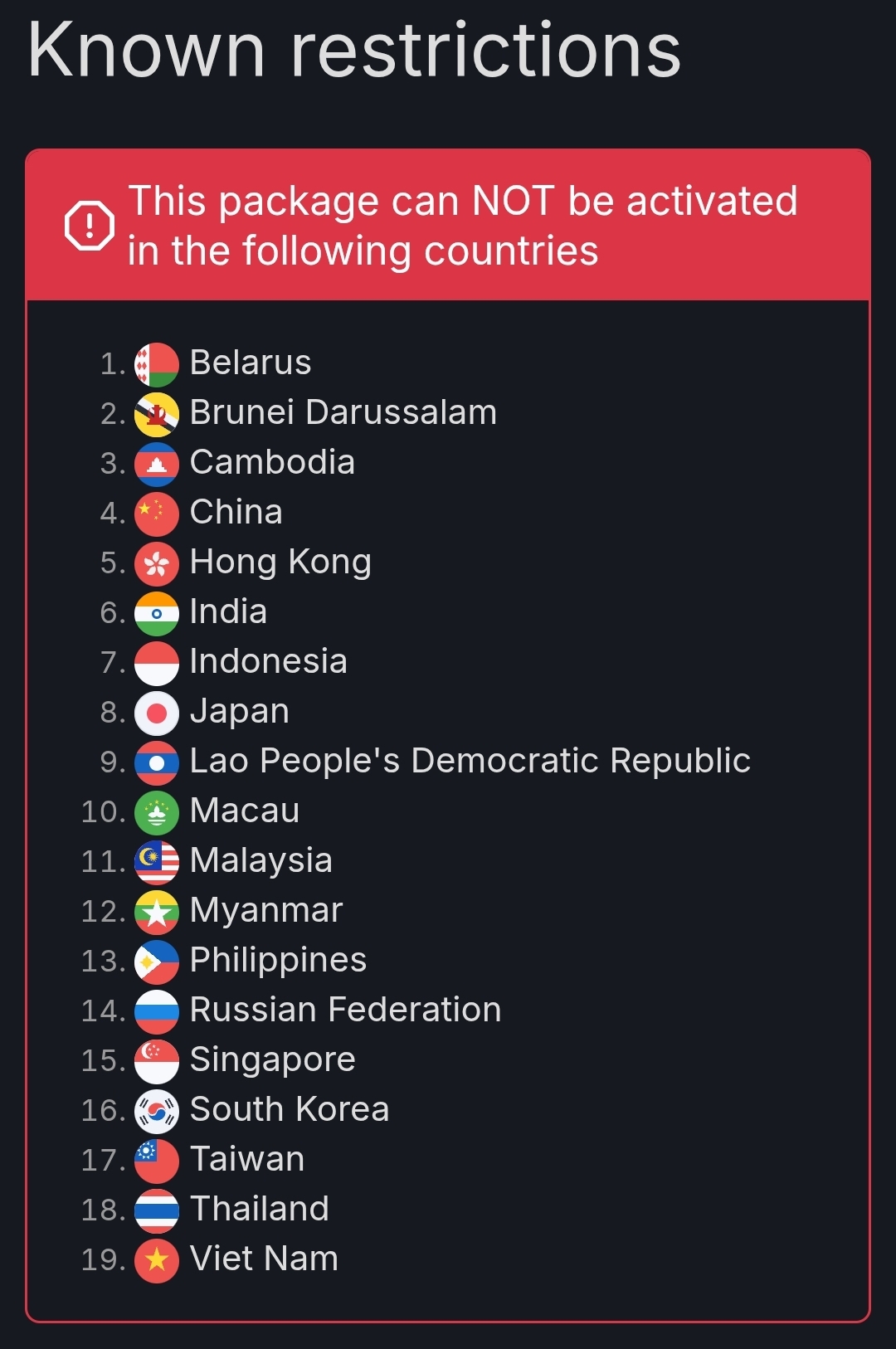Click the South Korea flag icon
The image size is (896, 1349).
pos(156,1112)
